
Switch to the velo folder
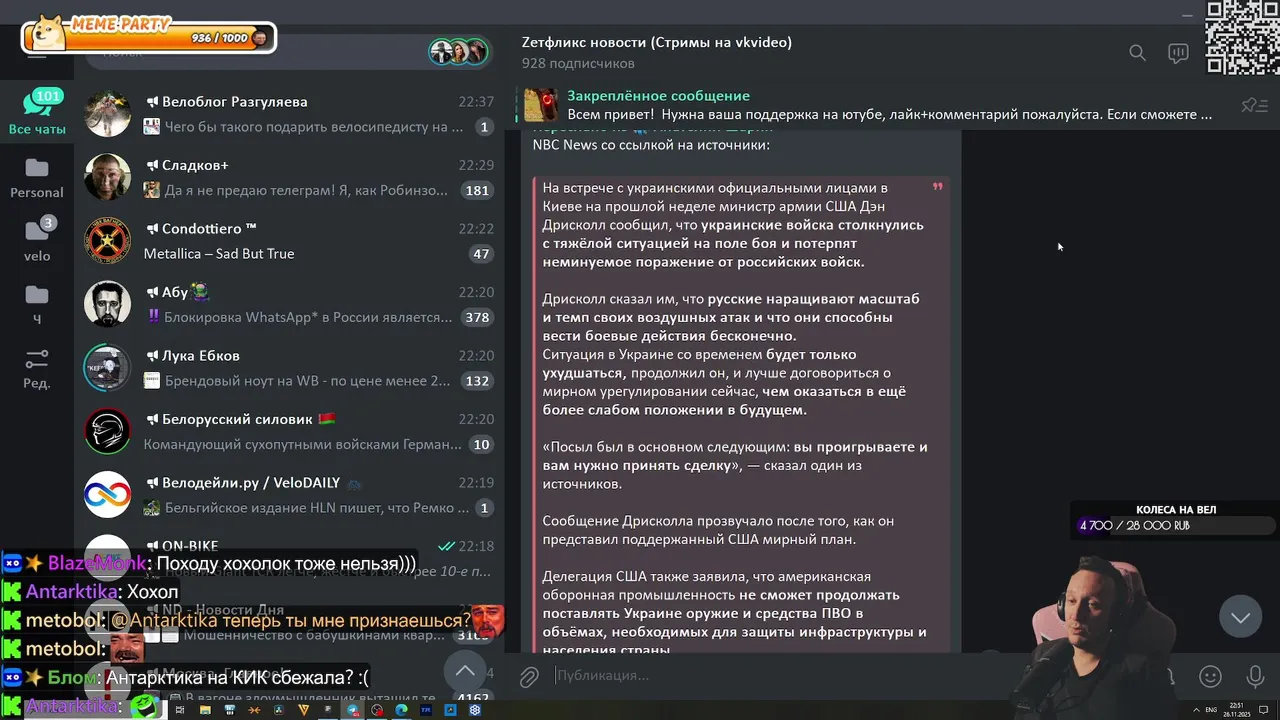37,240
